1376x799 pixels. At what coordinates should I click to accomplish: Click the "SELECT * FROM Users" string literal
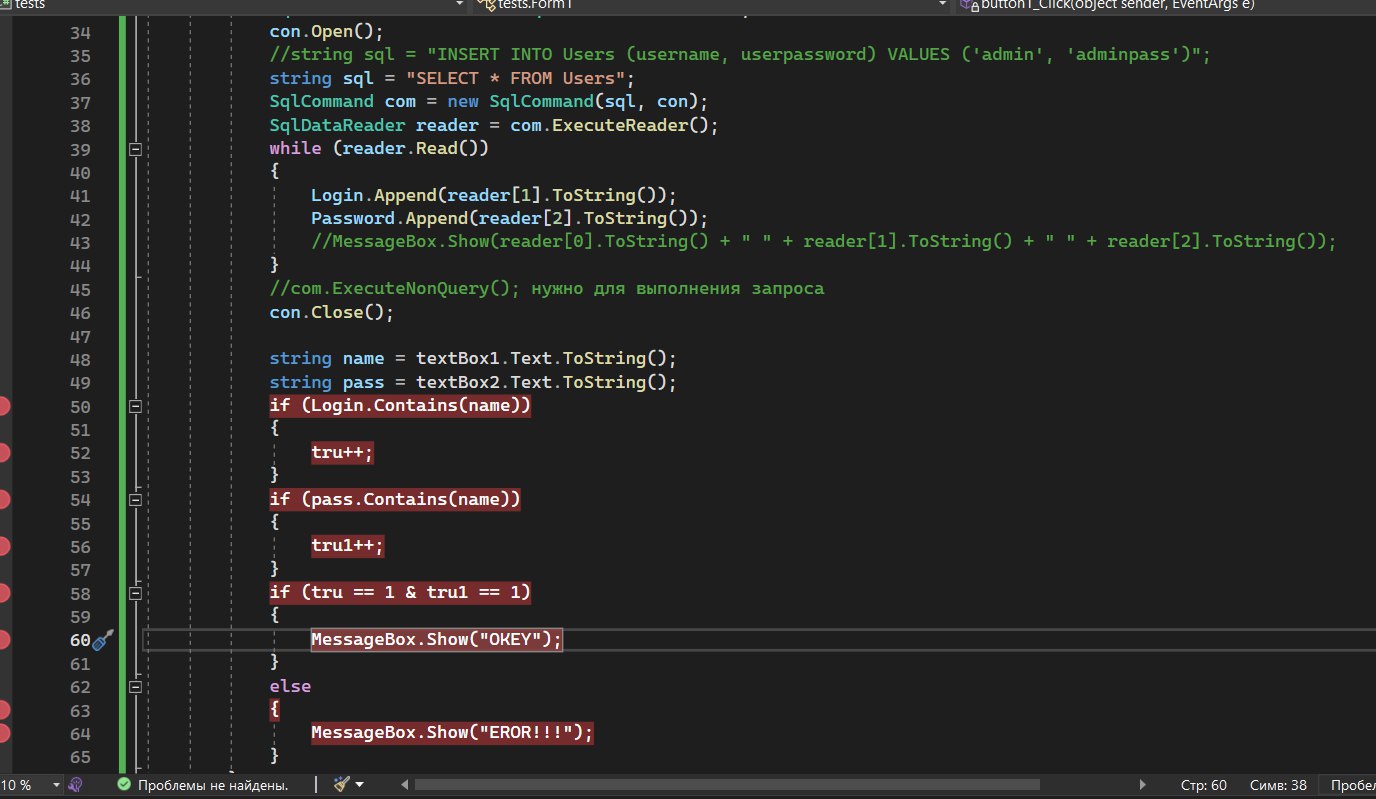click(514, 78)
